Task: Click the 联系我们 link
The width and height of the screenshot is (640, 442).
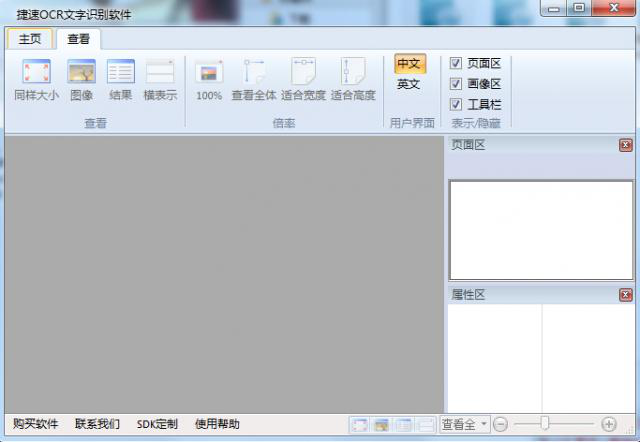Action: (98, 424)
